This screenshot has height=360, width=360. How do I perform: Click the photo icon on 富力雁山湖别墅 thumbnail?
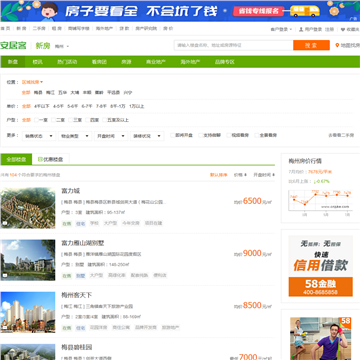pos(4,276)
